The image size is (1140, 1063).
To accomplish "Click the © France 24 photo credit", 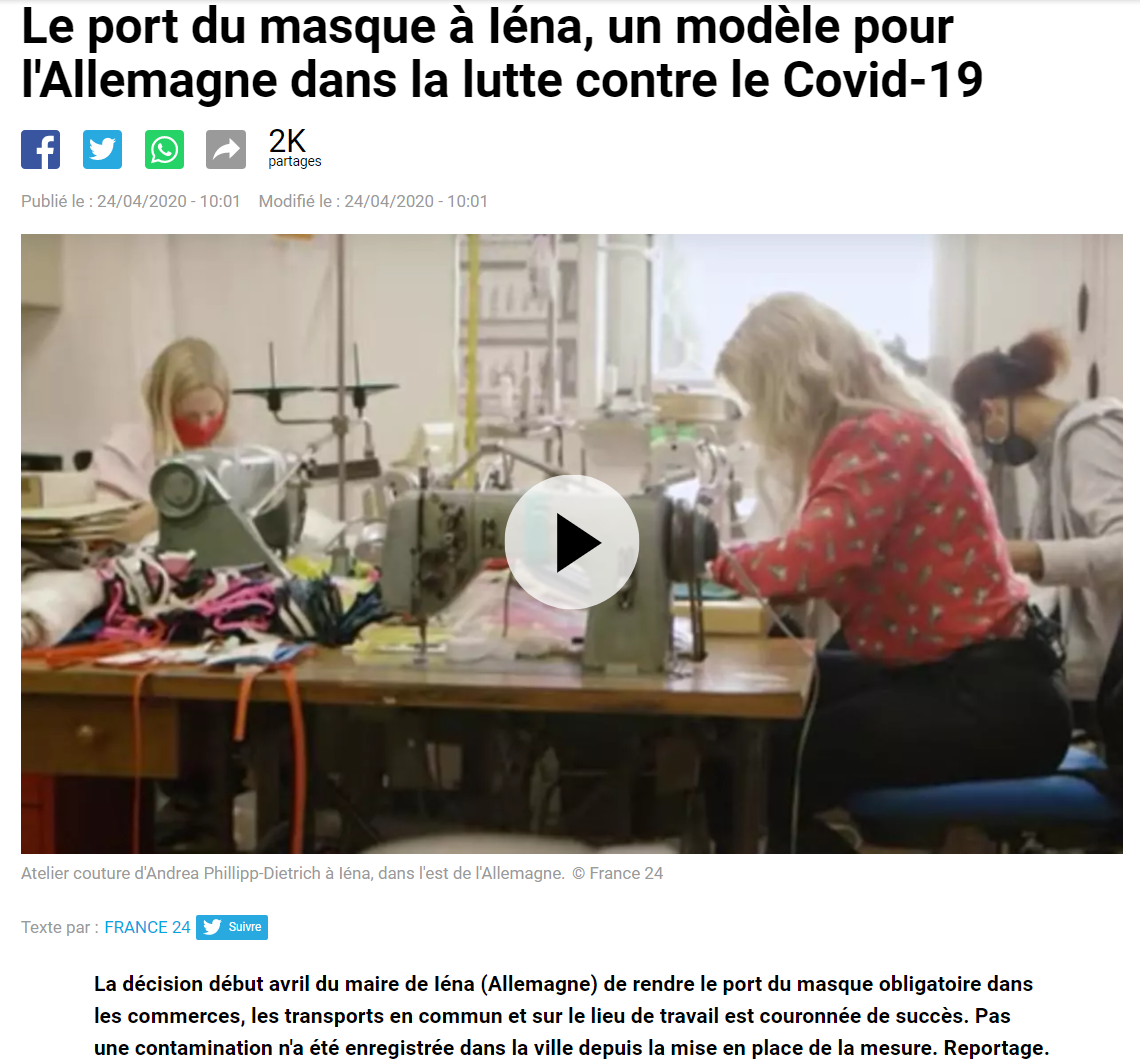I will (618, 873).
